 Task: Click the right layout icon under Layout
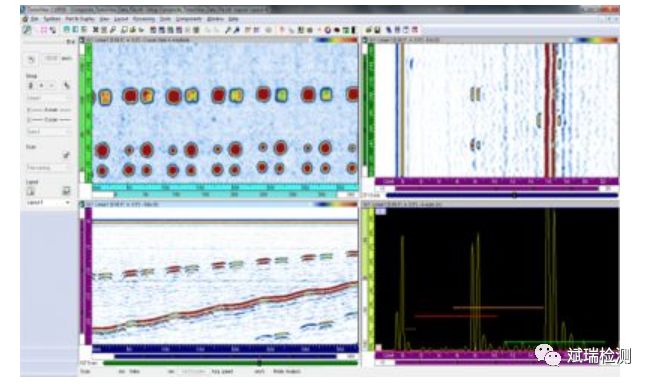[x=66, y=191]
